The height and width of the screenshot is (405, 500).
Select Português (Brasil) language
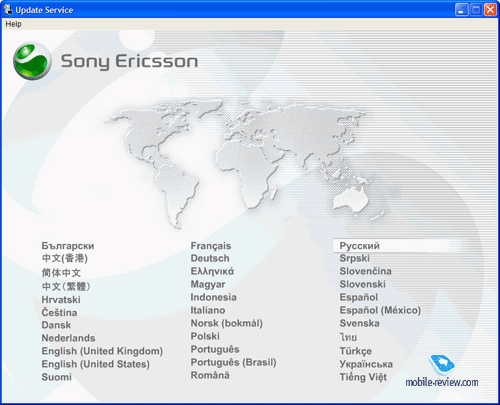pyautogui.click(x=233, y=362)
